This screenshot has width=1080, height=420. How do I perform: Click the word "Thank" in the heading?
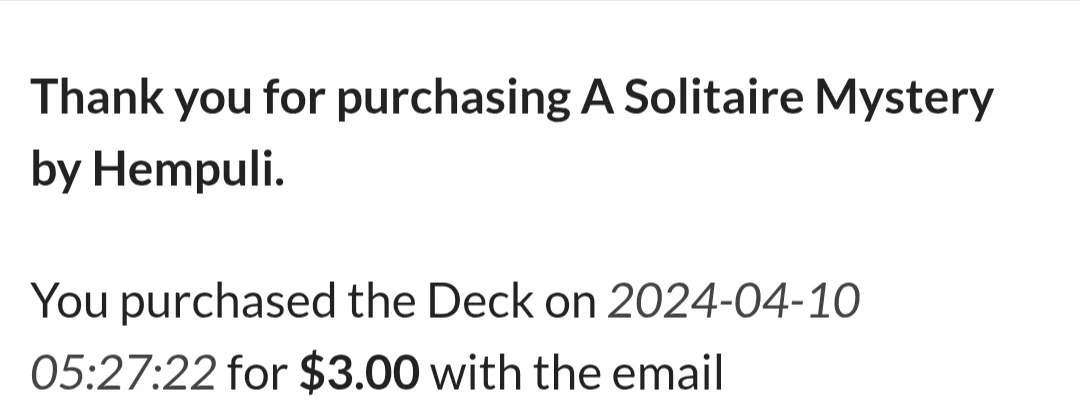(97, 97)
